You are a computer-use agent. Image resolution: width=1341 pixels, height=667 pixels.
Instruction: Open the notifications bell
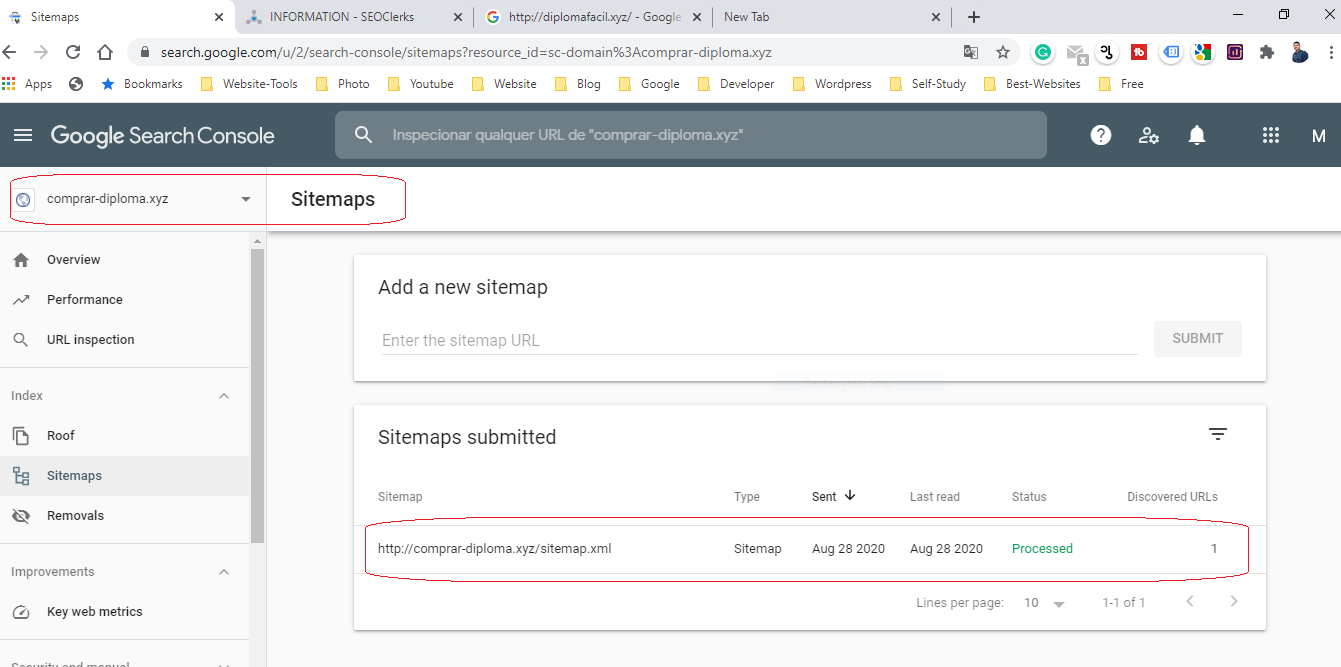[x=1196, y=135]
